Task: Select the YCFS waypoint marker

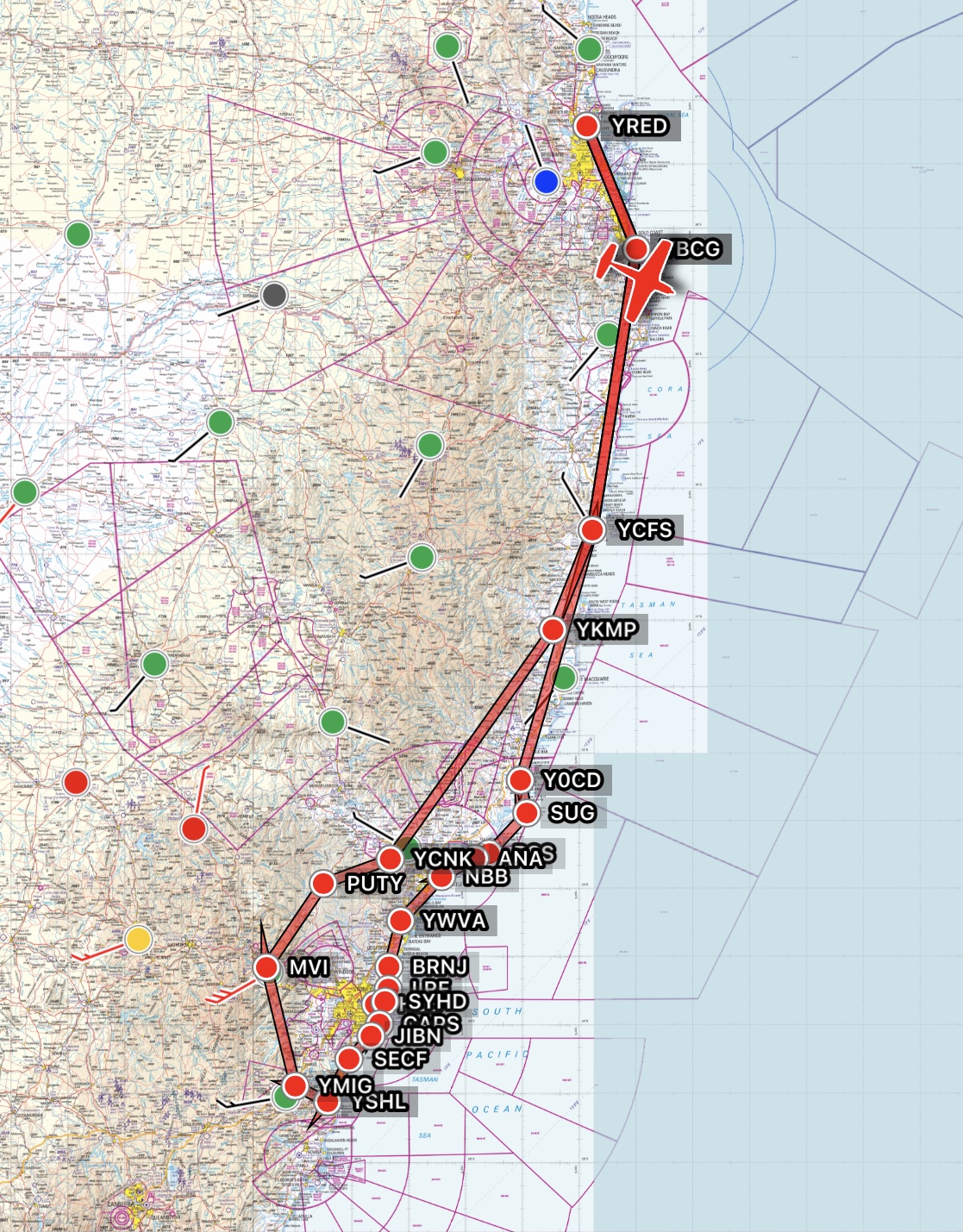Action: point(592,529)
